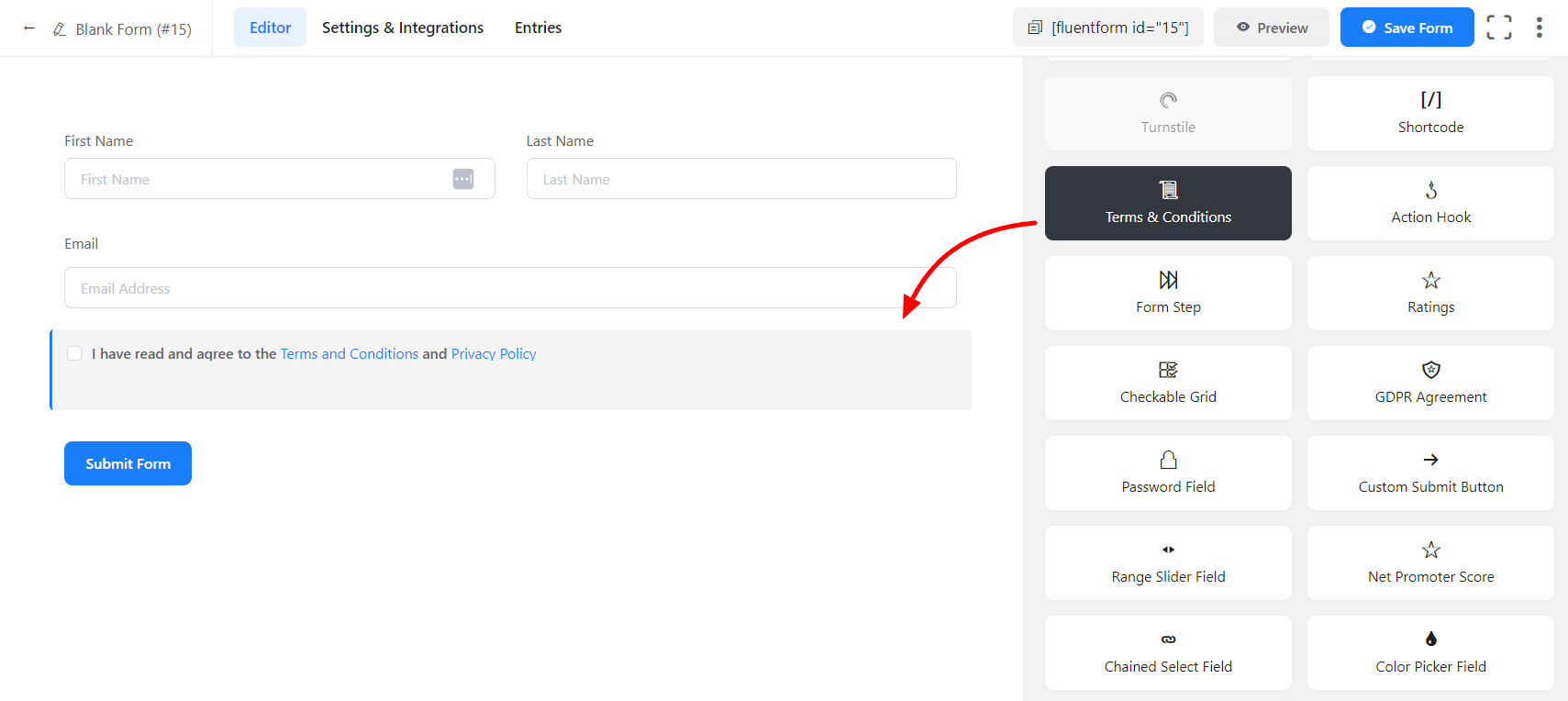The width and height of the screenshot is (1568, 701).
Task: Open the Privacy Policy link
Action: 493,354
